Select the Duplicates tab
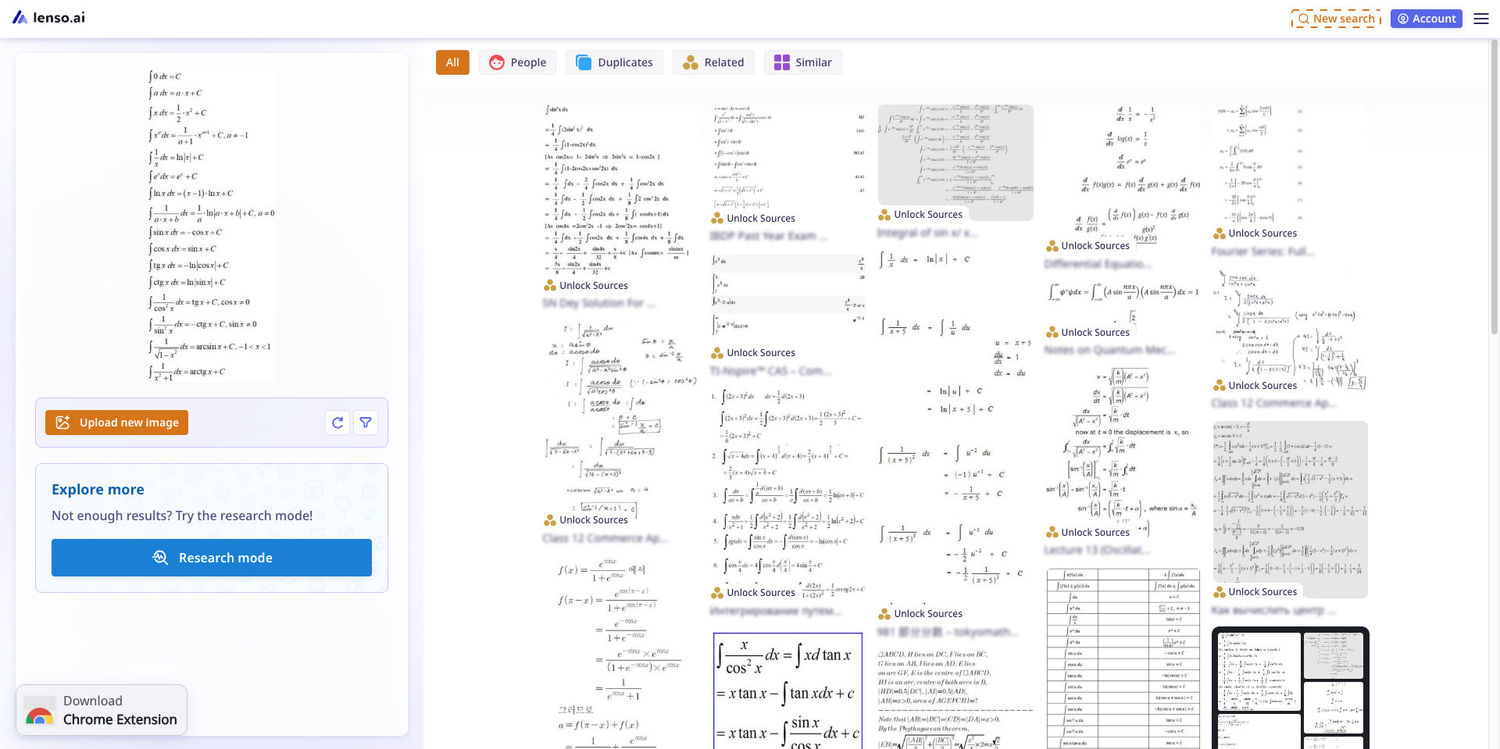1500x749 pixels. click(614, 62)
